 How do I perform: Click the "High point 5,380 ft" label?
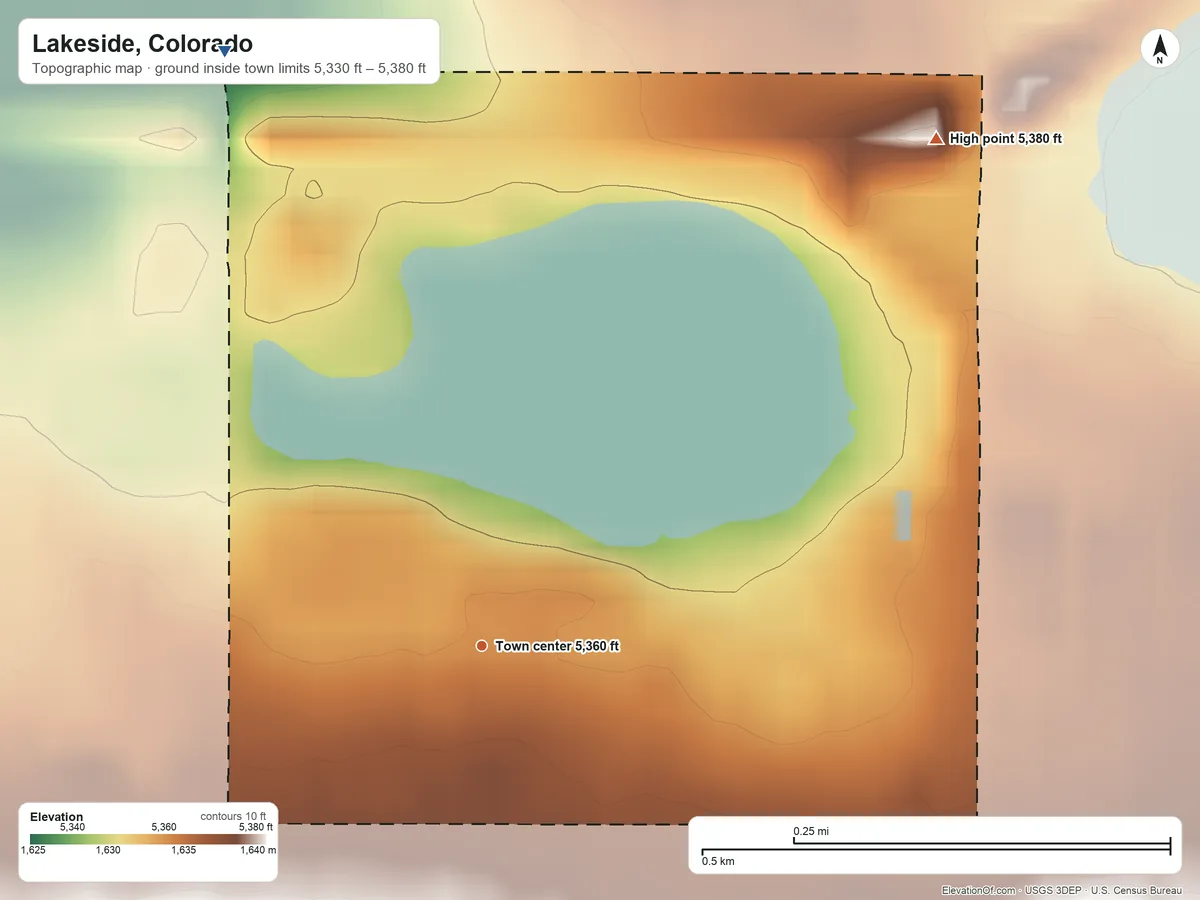1005,138
